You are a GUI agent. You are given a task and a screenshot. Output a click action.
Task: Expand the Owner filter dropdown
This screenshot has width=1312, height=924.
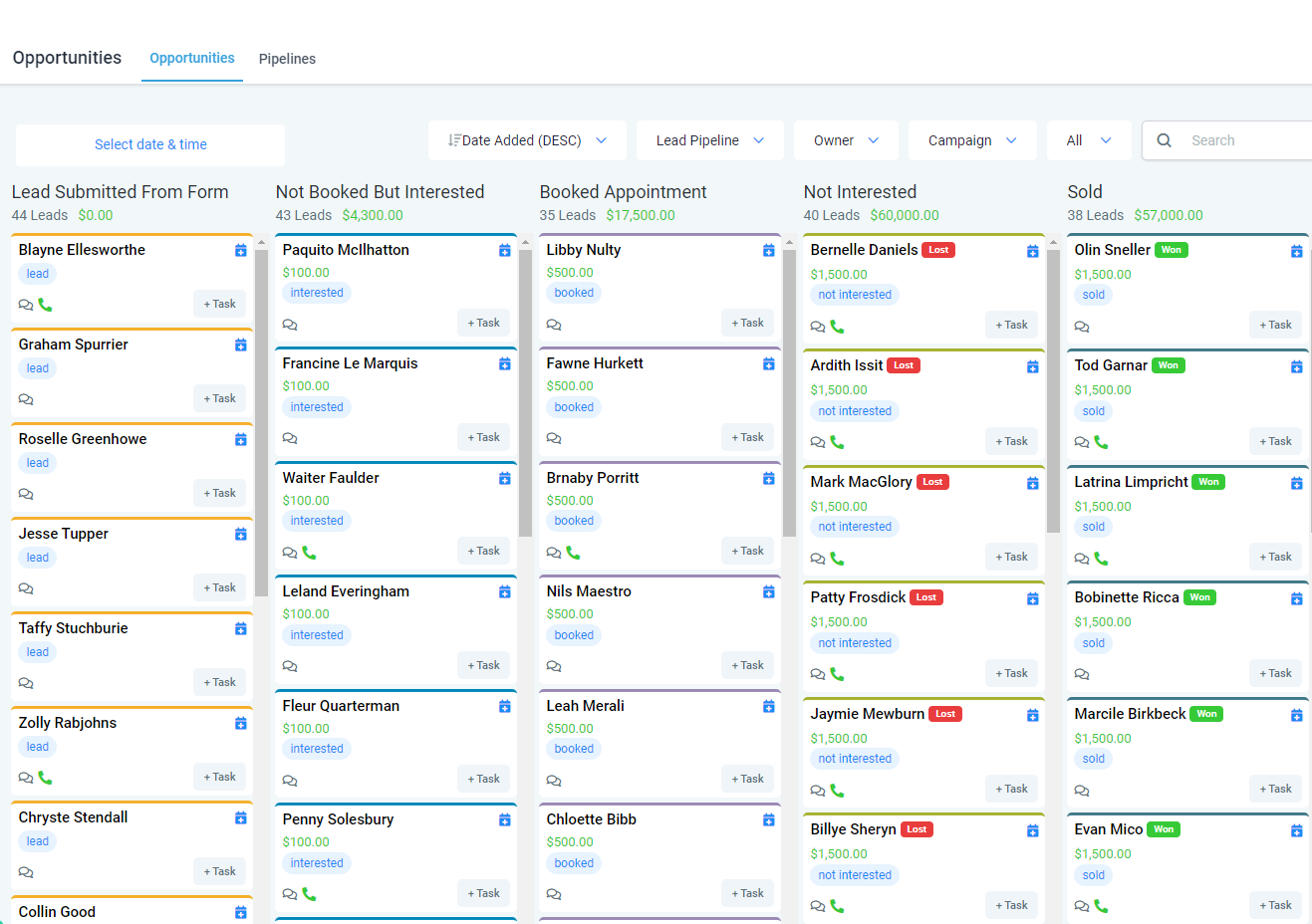[846, 140]
